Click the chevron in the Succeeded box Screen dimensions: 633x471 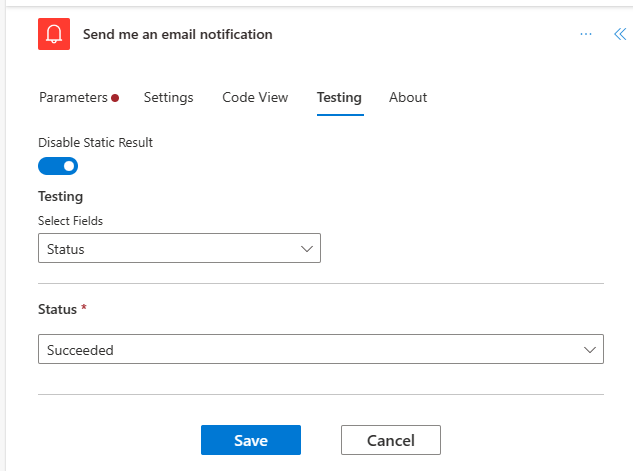[590, 349]
